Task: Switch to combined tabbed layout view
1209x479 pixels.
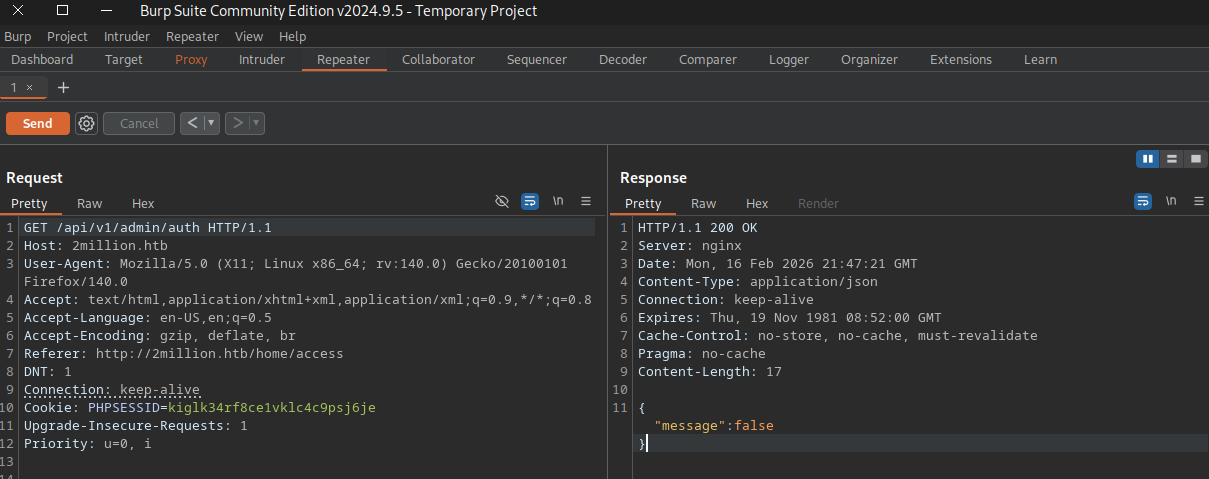Action: 1195,159
